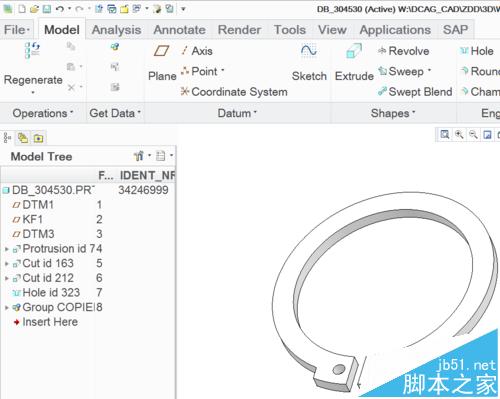This screenshot has width=500, height=399.
Task: Click the Refit view icon in graphics toolbar
Action: [x=445, y=134]
